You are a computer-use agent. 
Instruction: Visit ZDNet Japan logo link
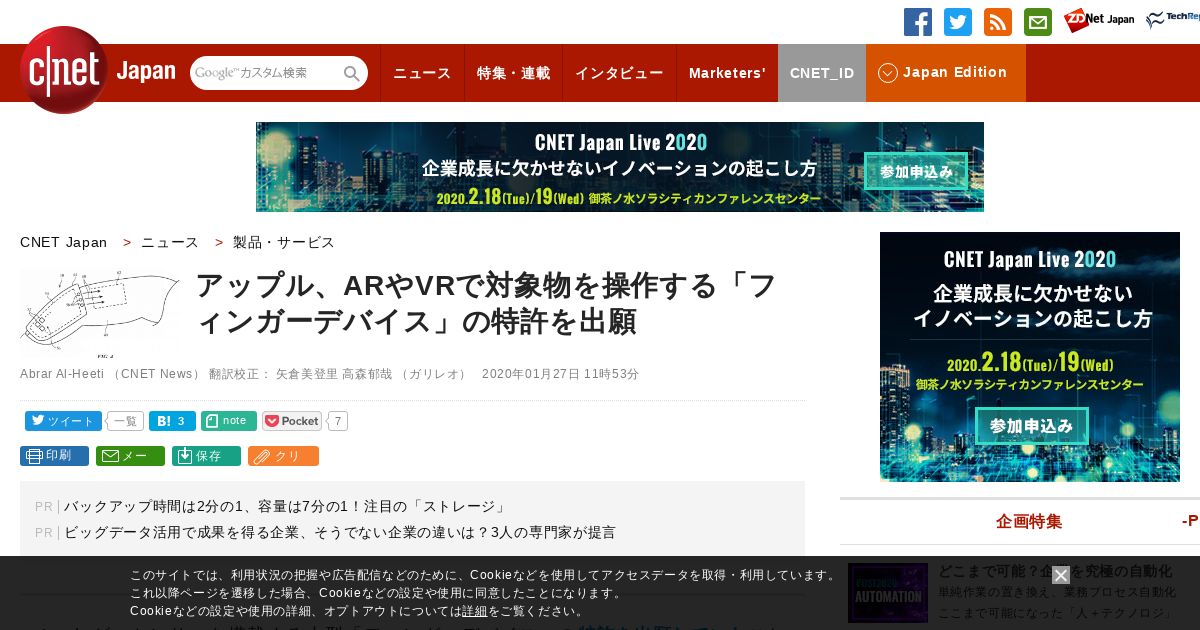[x=1099, y=21]
